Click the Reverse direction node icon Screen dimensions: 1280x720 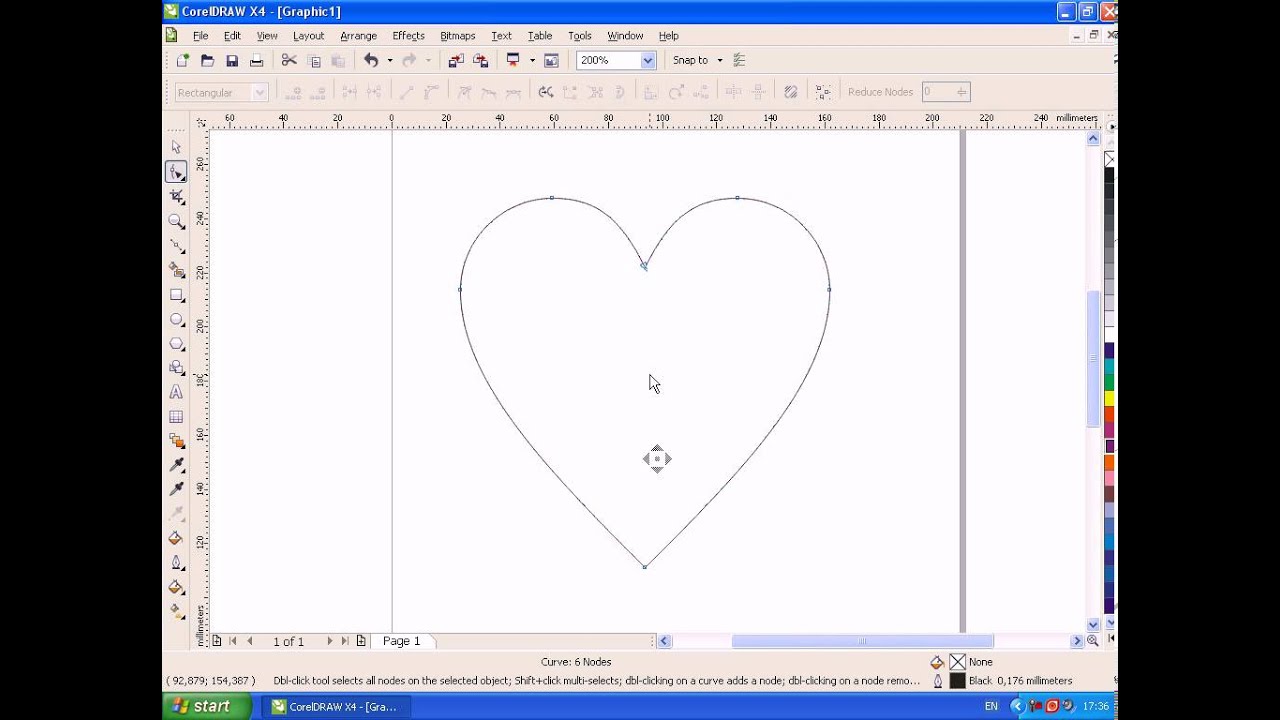(x=546, y=92)
